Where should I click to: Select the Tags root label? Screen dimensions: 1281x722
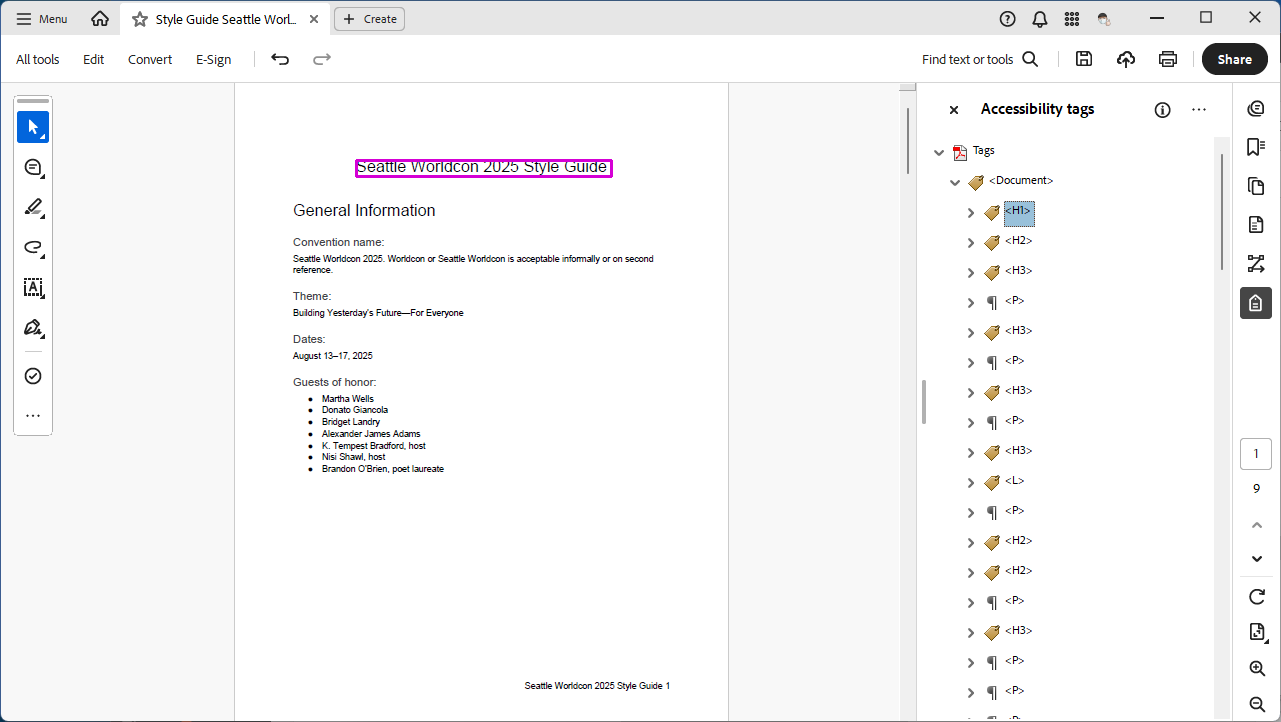tap(984, 151)
